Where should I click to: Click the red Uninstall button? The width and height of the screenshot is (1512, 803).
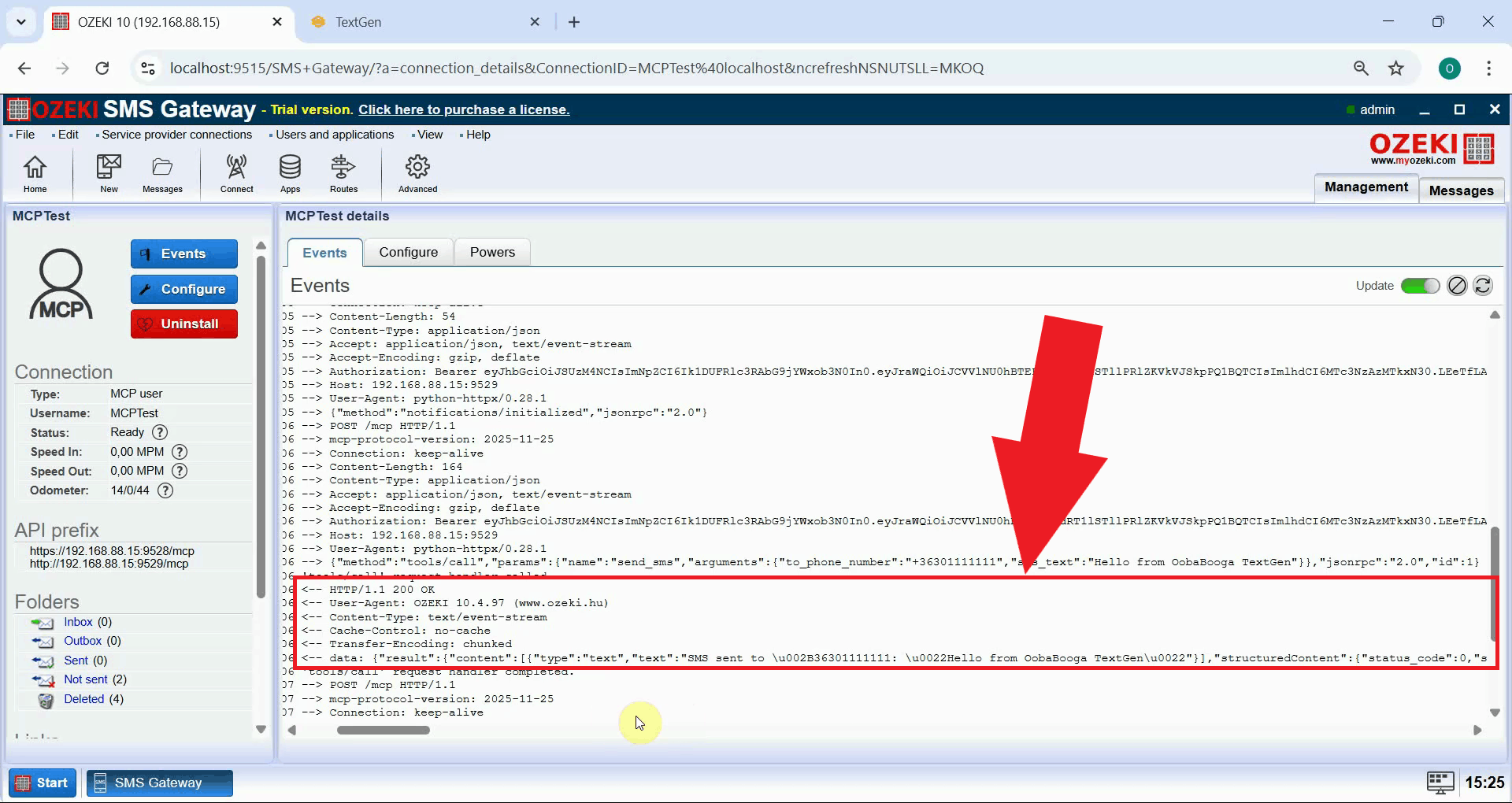[x=184, y=324]
